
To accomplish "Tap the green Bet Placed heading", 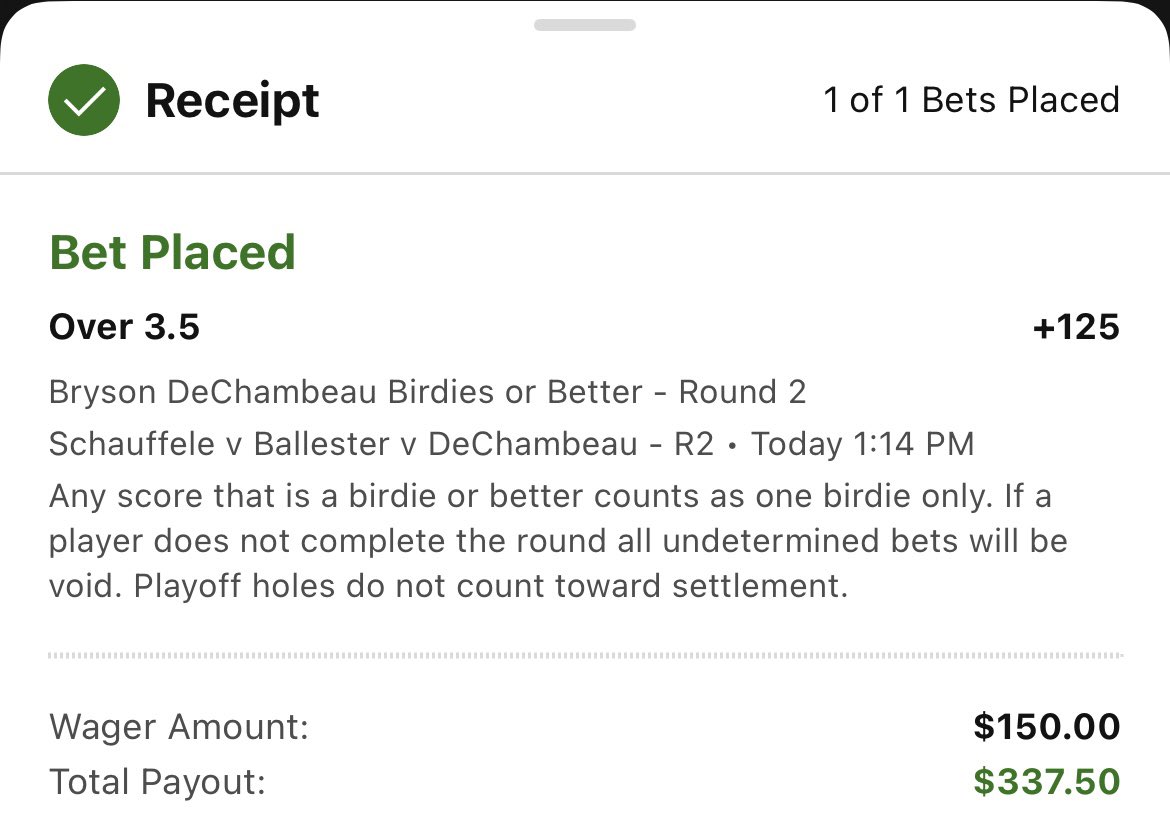I will (172, 252).
